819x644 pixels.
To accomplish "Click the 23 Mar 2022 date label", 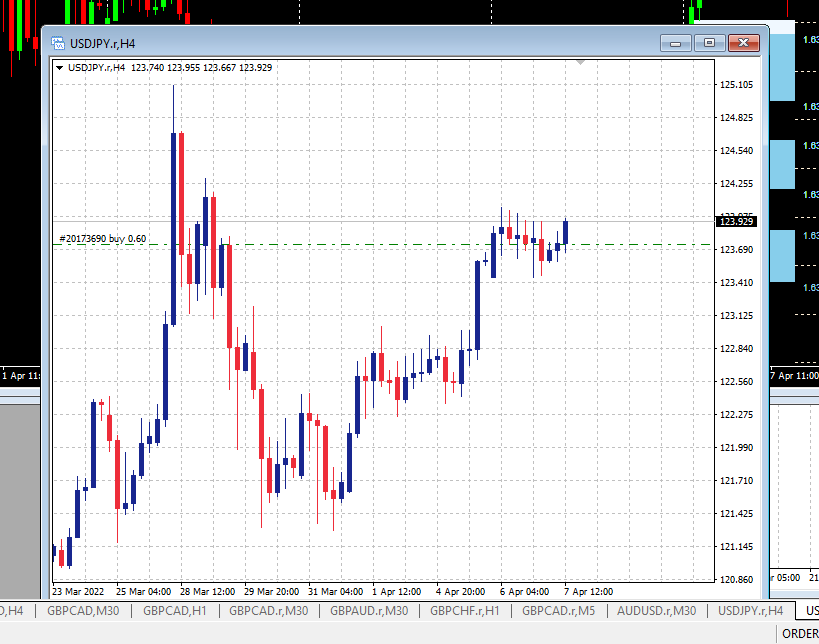I will tap(78, 592).
